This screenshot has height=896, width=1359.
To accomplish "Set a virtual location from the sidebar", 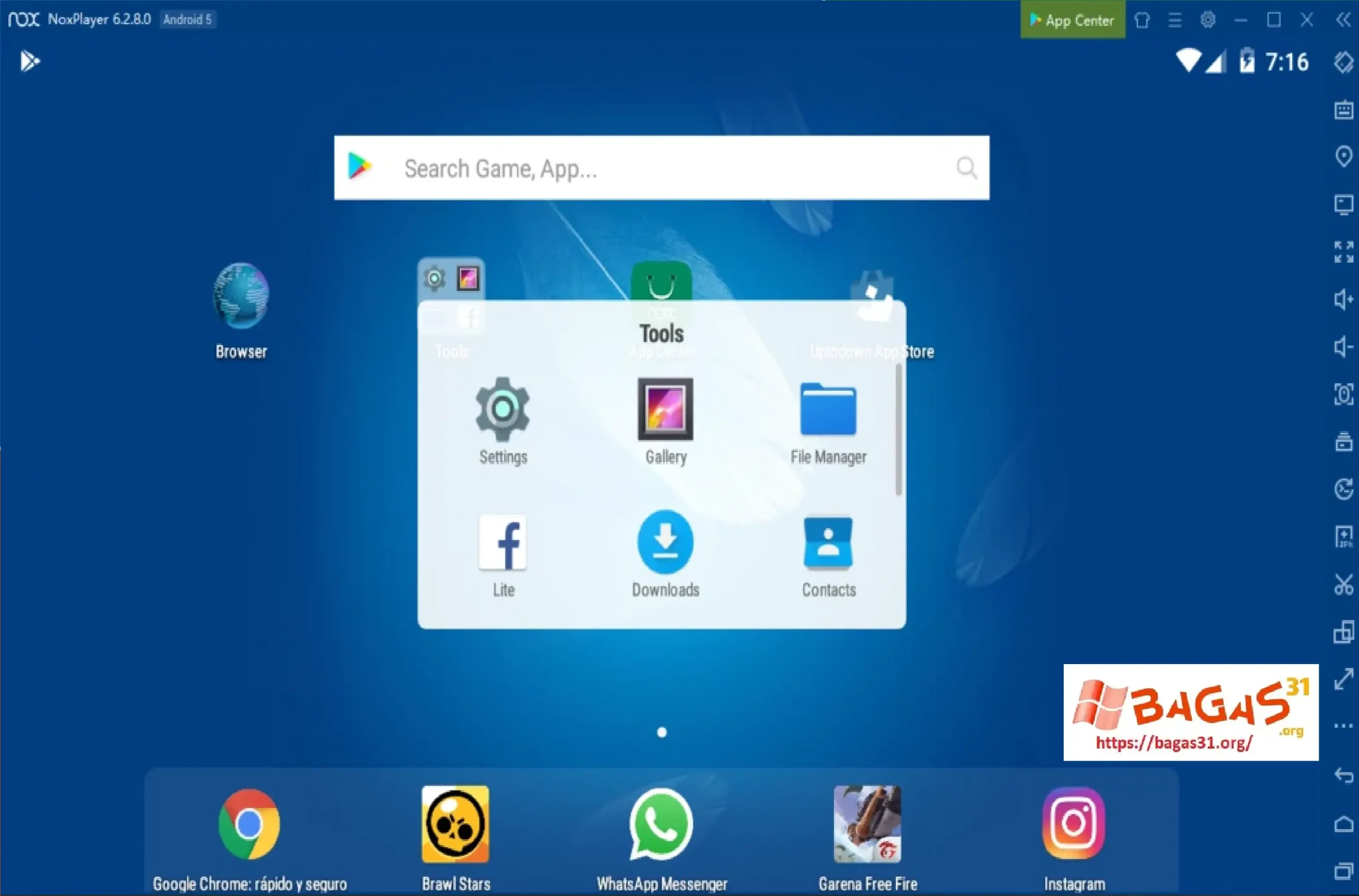I will 1344,156.
